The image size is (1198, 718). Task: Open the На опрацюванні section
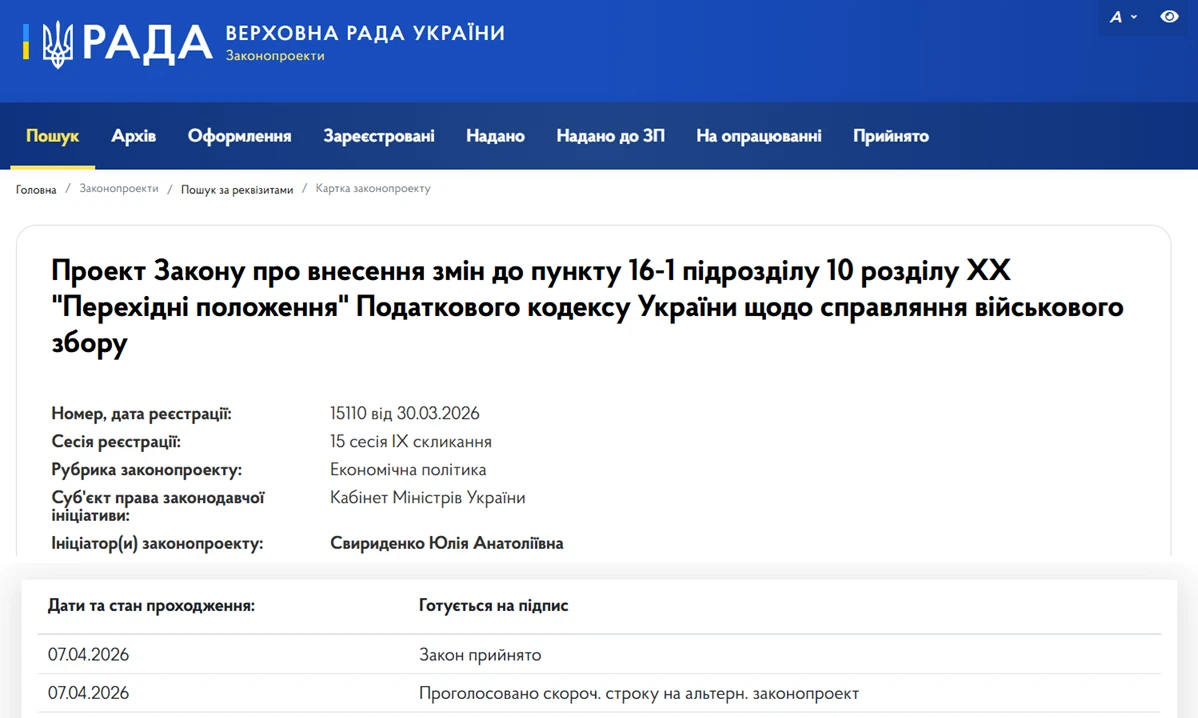pos(759,136)
